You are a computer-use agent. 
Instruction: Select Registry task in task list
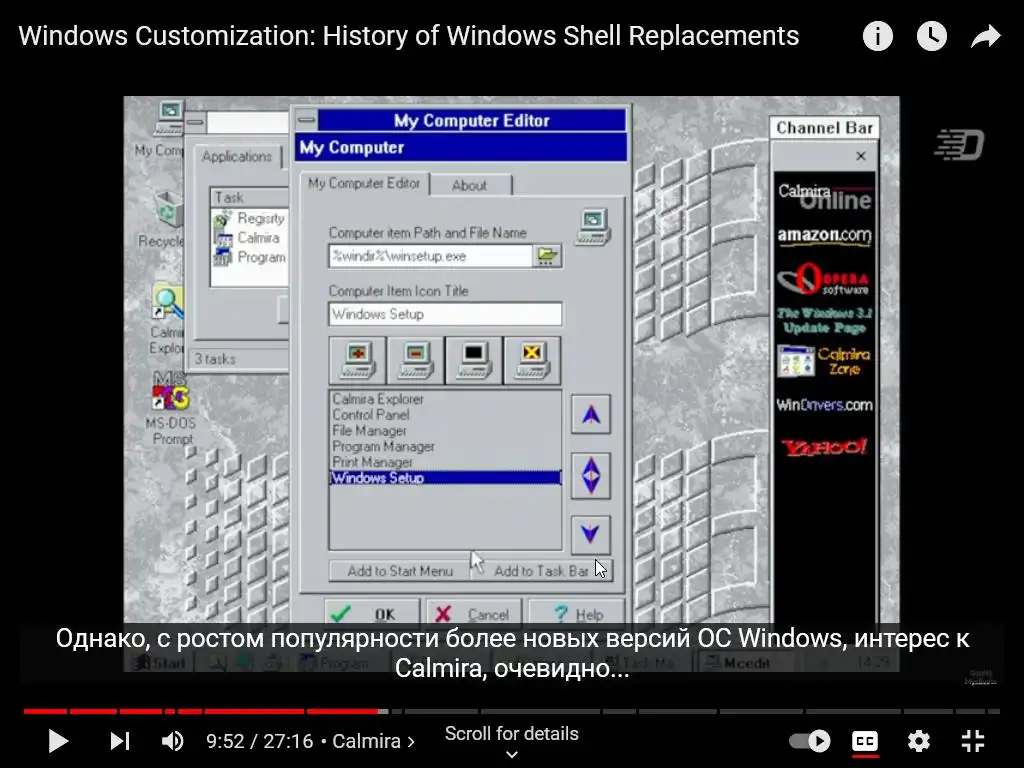tap(250, 218)
